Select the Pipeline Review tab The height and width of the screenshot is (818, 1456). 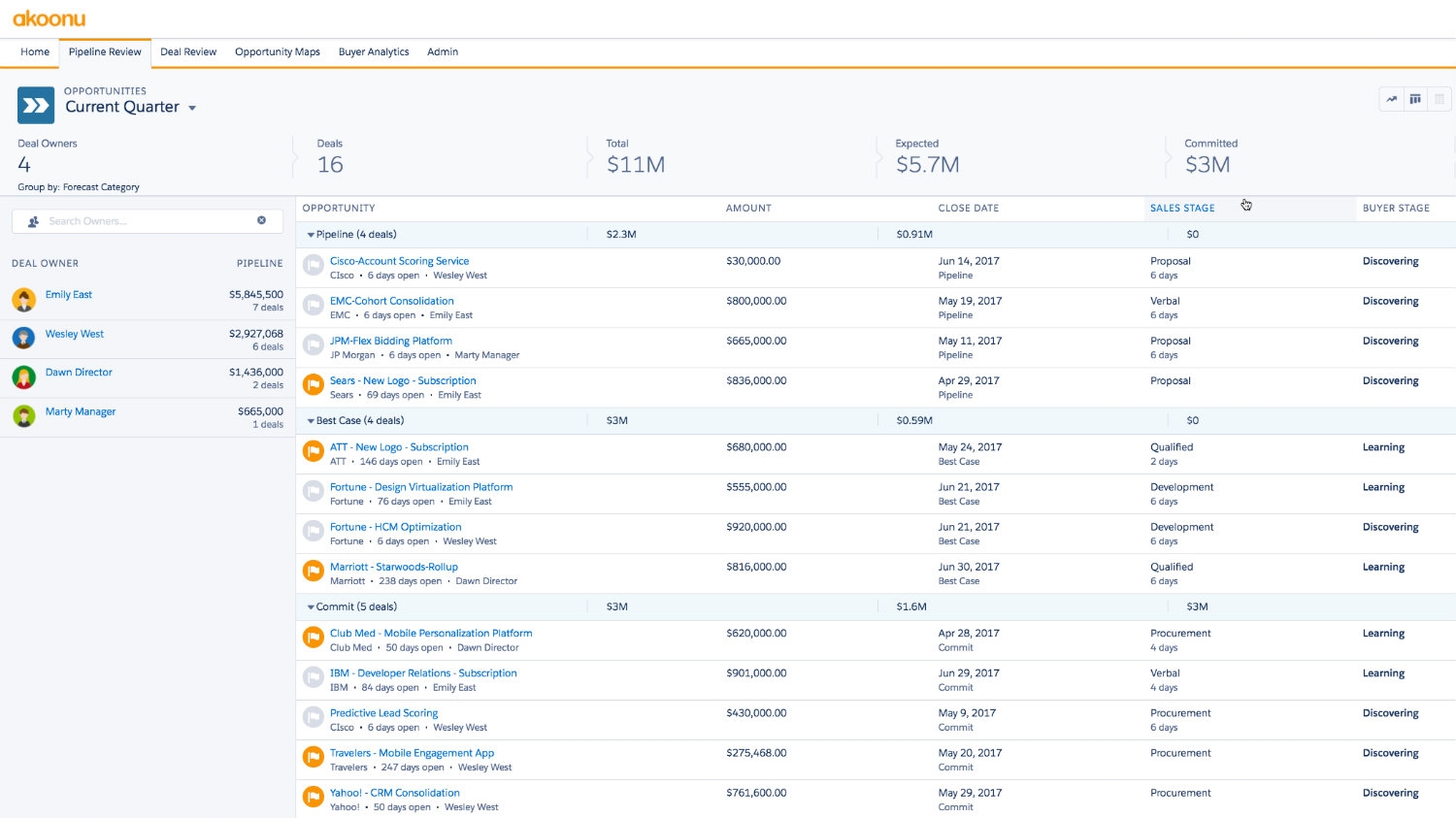[105, 52]
